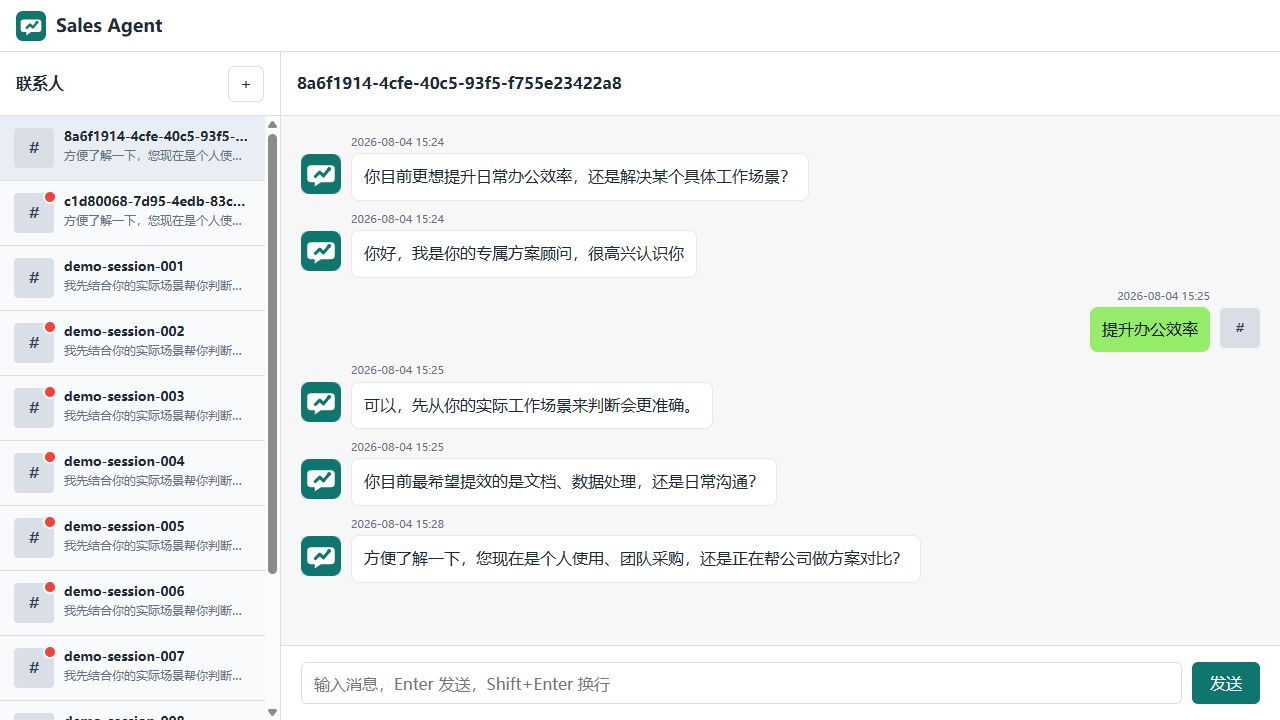
Task: Click the Sales Agent logo icon
Action: pyautogui.click(x=31, y=26)
